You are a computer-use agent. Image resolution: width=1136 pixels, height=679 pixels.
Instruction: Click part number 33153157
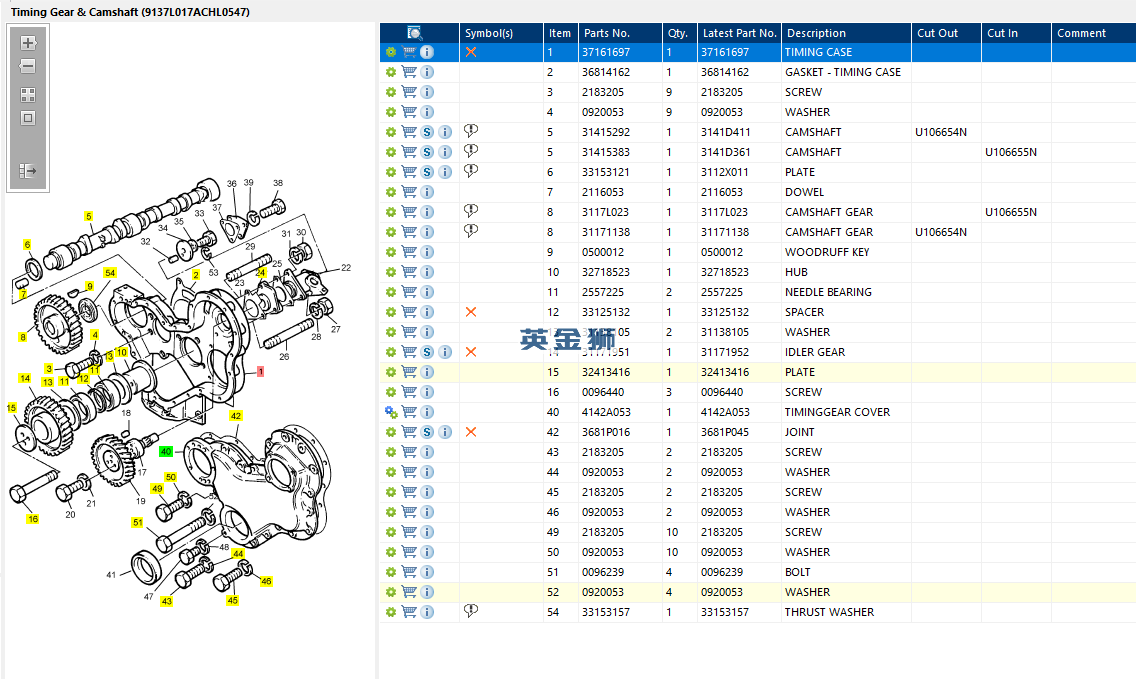pyautogui.click(x=606, y=612)
